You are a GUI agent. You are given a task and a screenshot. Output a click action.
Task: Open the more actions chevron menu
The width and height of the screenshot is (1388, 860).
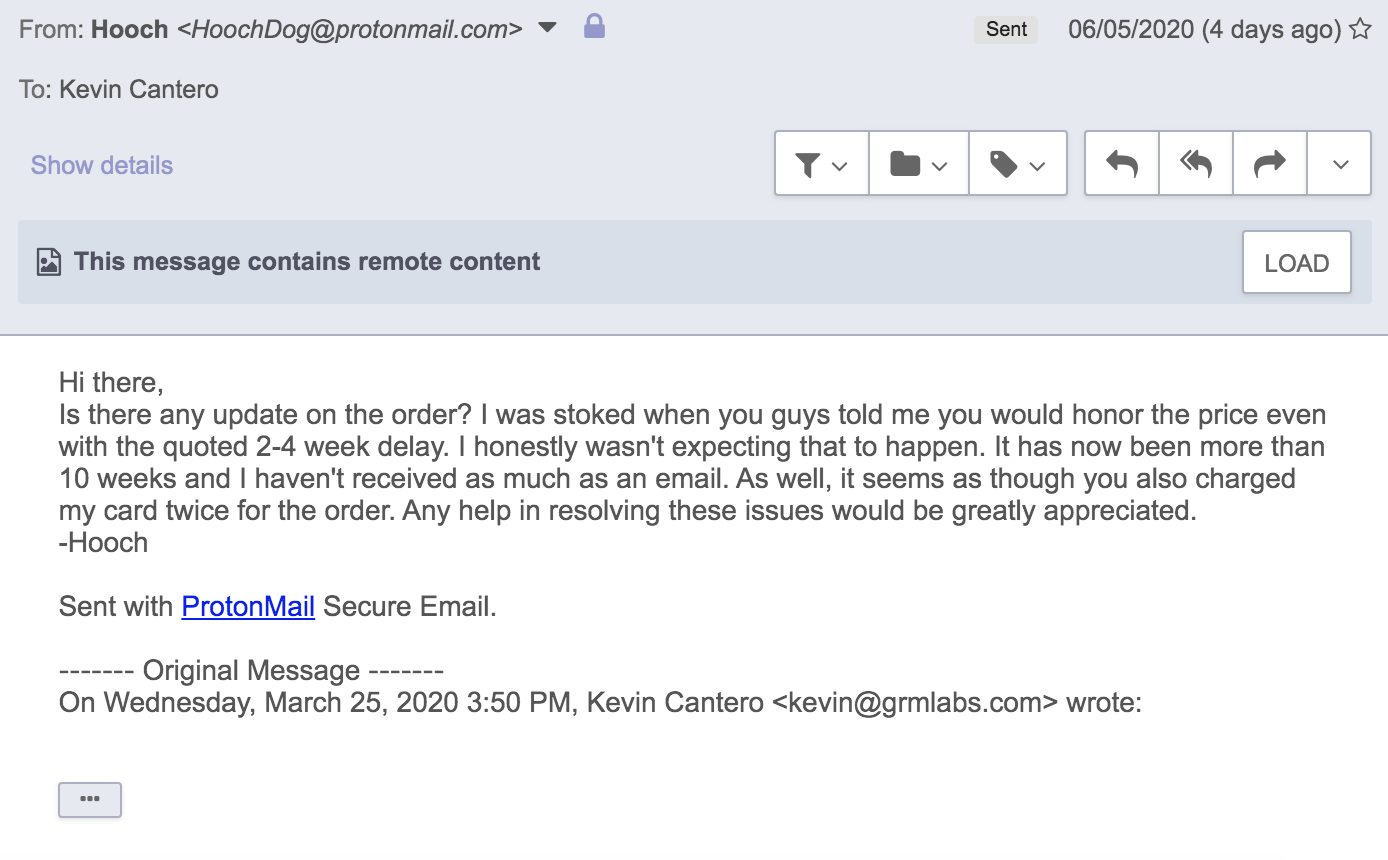click(1341, 164)
